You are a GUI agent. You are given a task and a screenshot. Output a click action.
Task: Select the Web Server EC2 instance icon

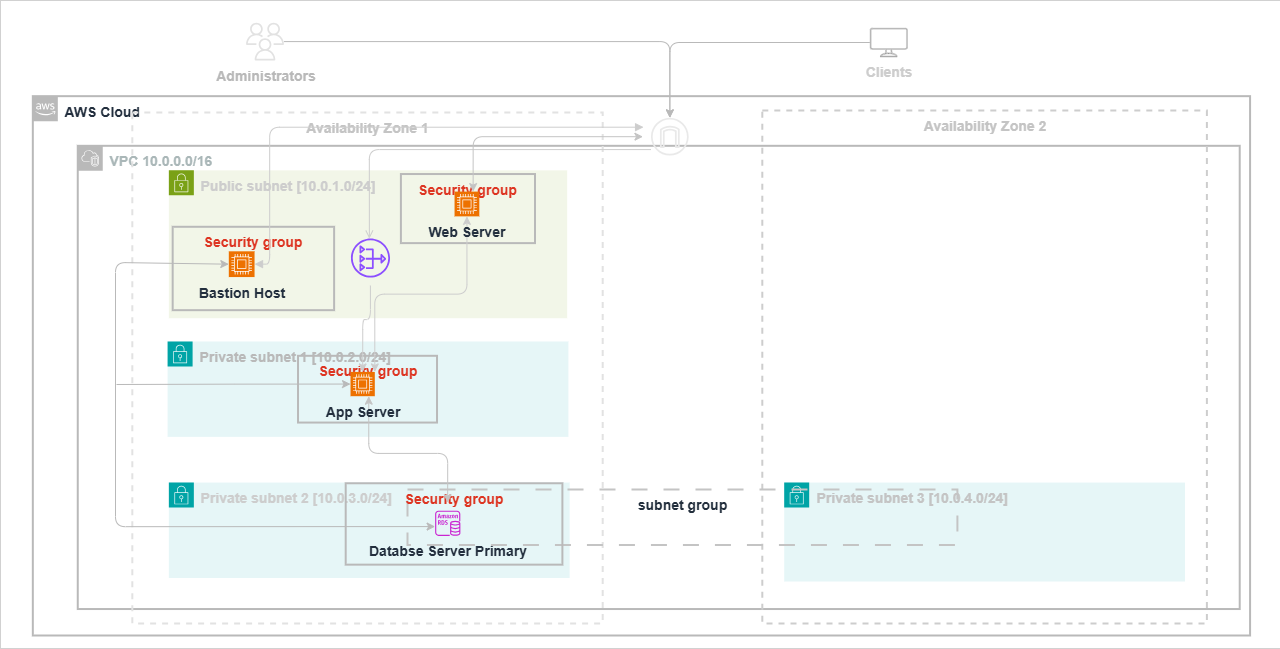click(x=467, y=205)
